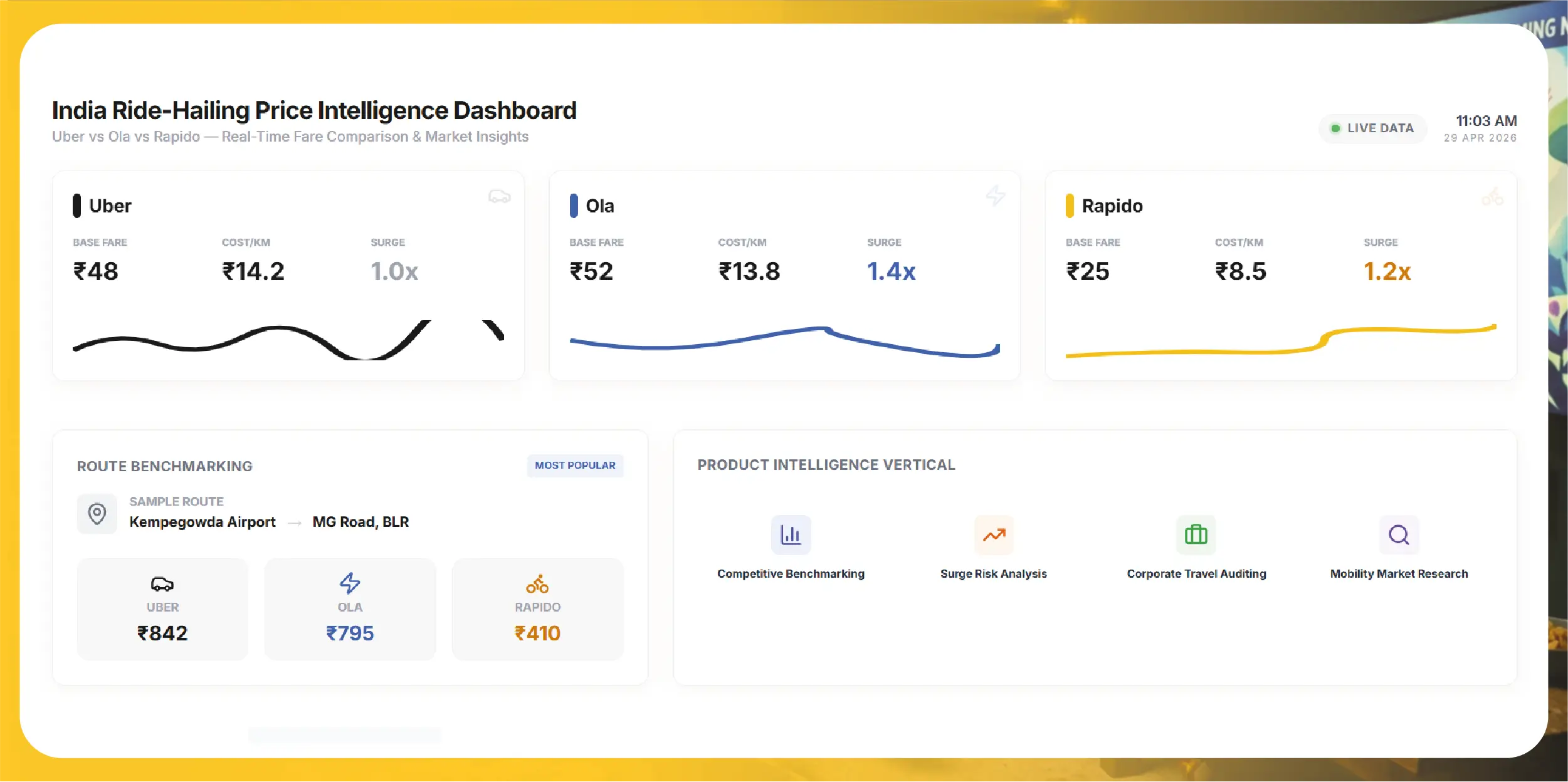Click the Rapido scooter icon above ₹410
Image resolution: width=1568 pixels, height=782 pixels.
click(x=537, y=584)
